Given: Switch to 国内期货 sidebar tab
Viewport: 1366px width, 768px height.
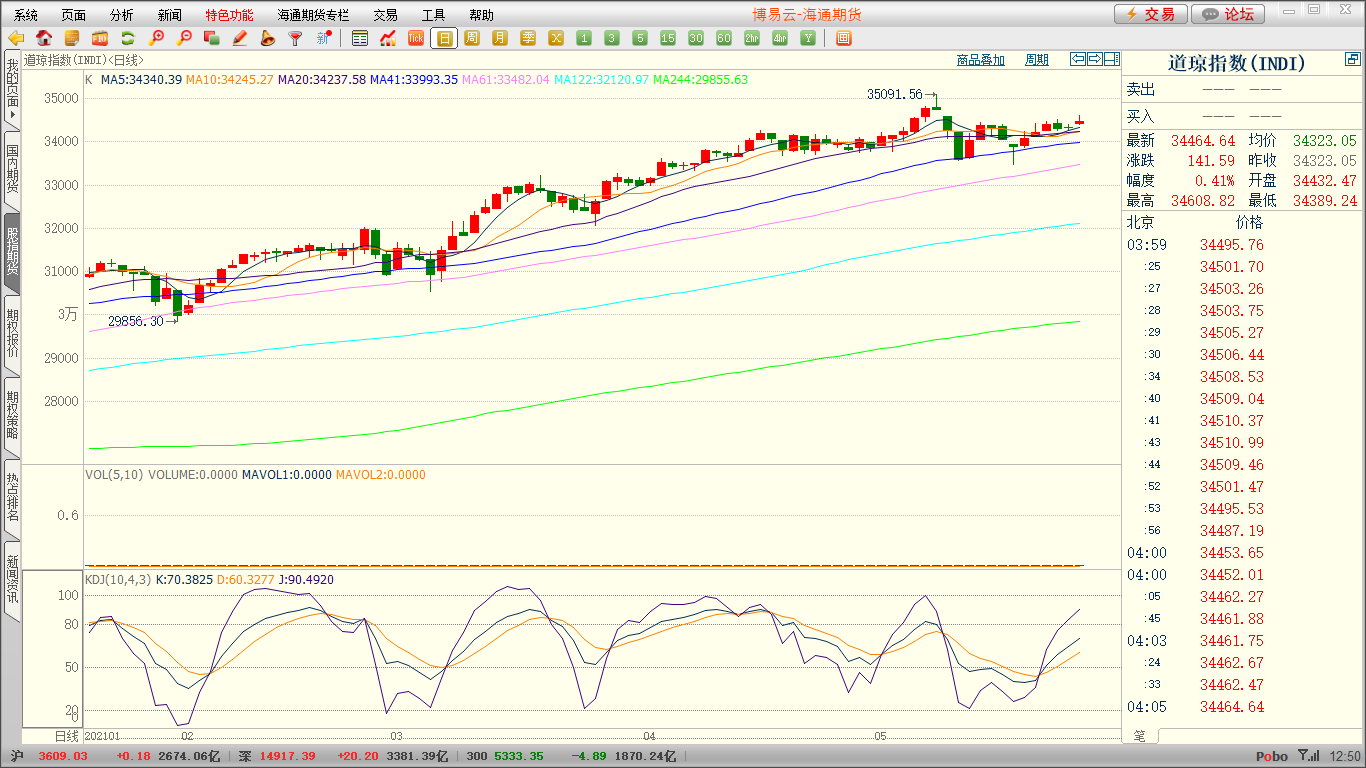Looking at the screenshot, I should tap(12, 169).
